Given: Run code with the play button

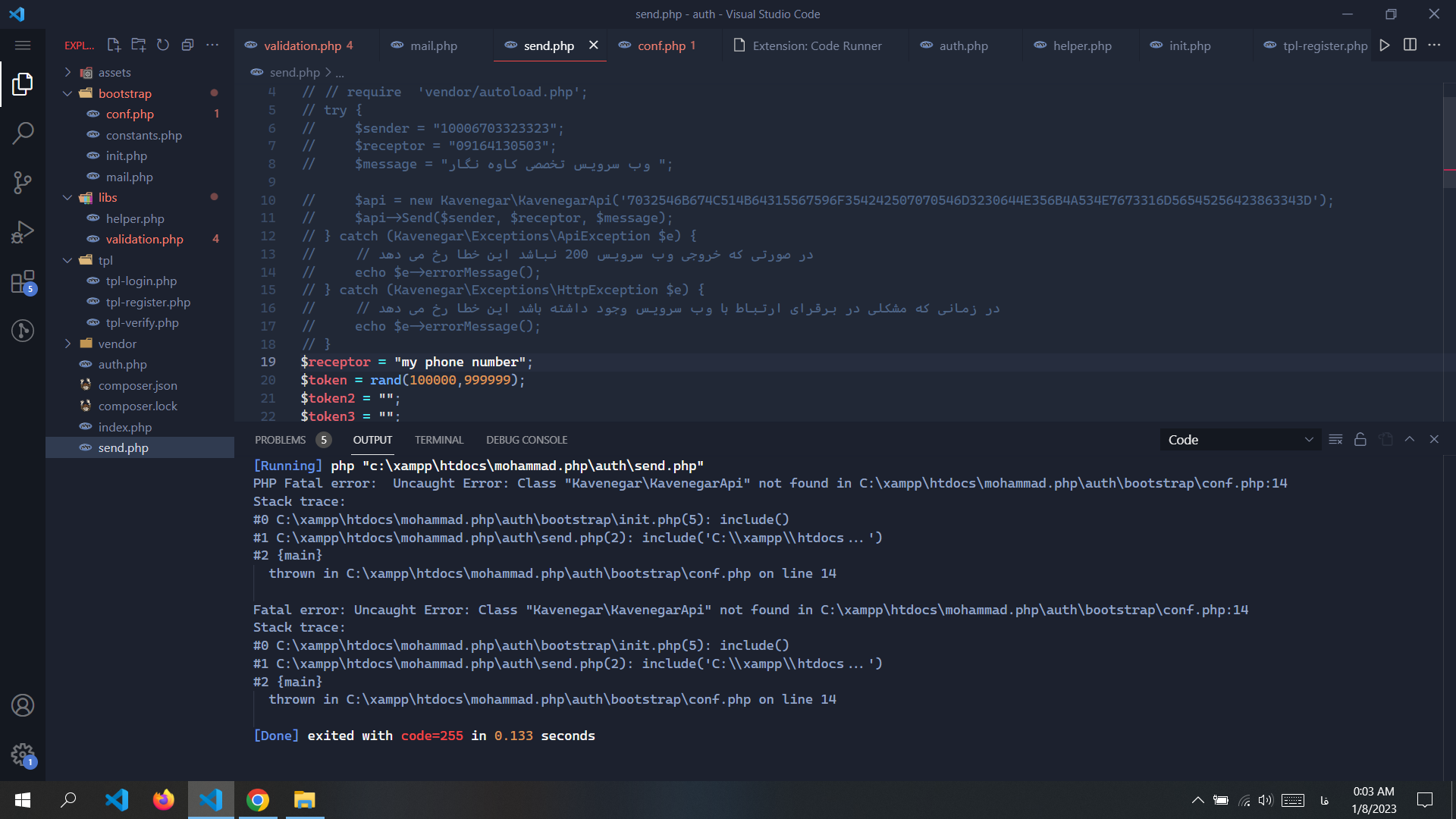Looking at the screenshot, I should (1385, 45).
